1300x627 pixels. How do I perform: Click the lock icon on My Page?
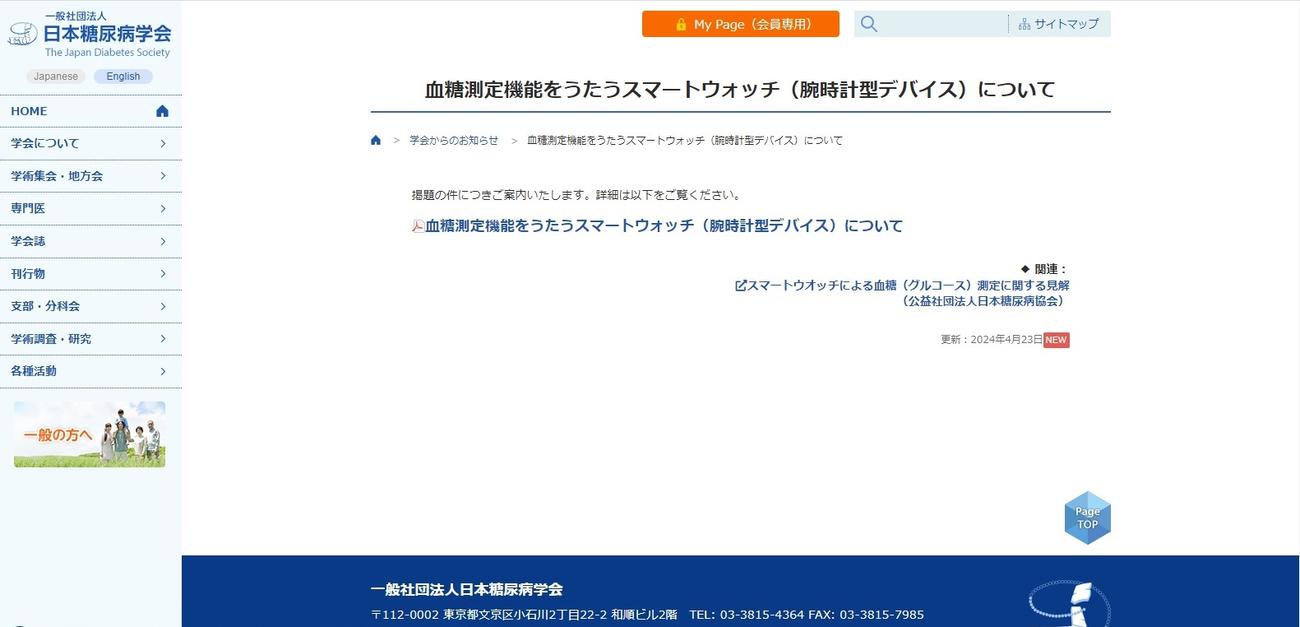(x=681, y=24)
